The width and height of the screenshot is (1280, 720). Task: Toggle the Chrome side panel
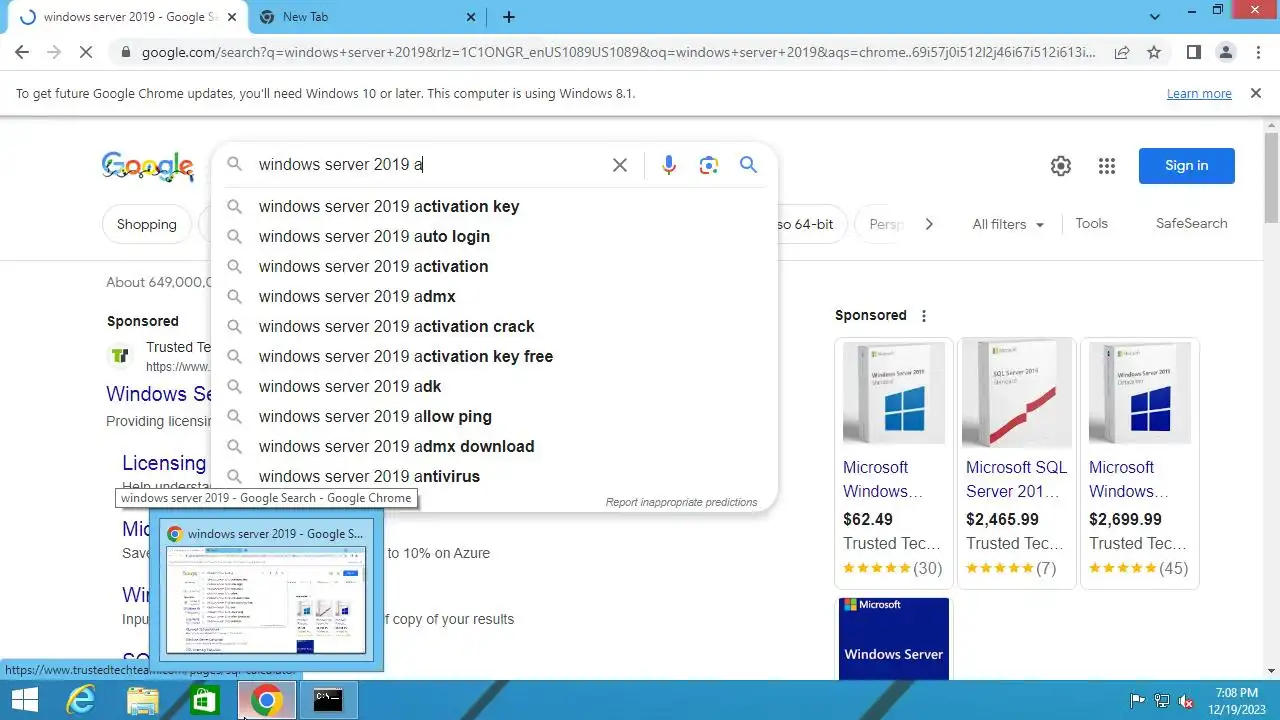(1193, 52)
